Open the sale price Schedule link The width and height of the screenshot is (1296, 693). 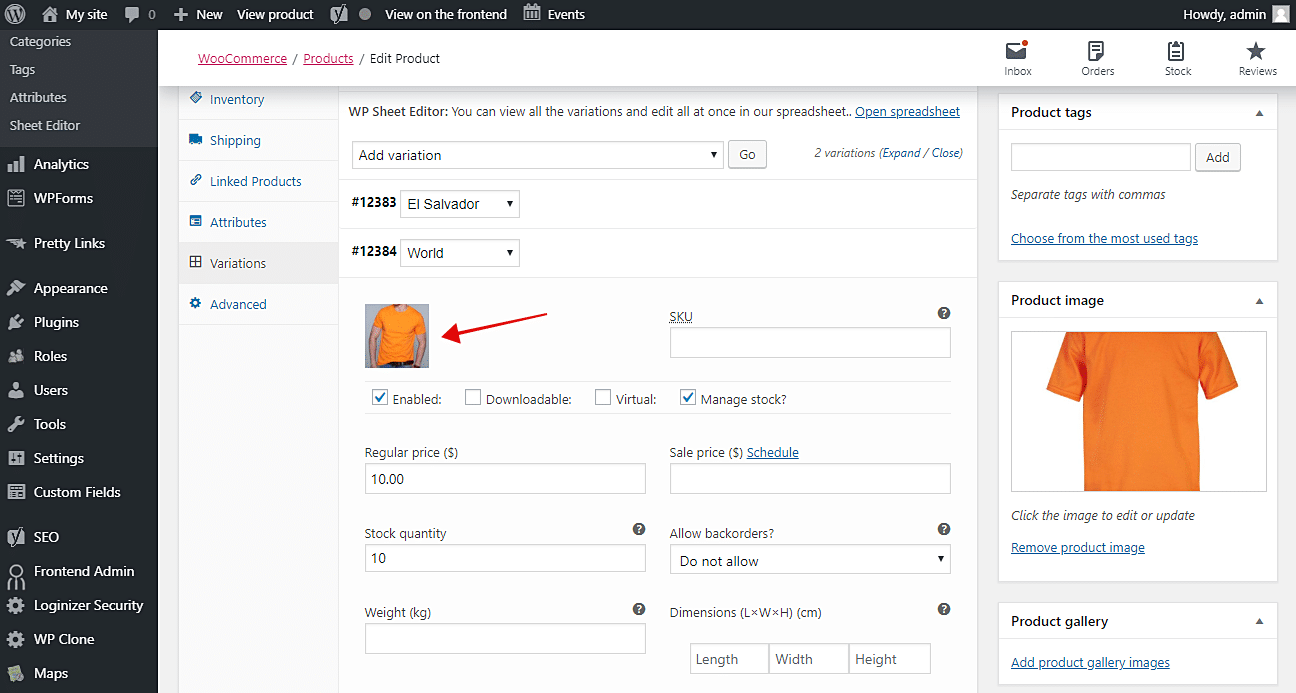click(x=773, y=453)
